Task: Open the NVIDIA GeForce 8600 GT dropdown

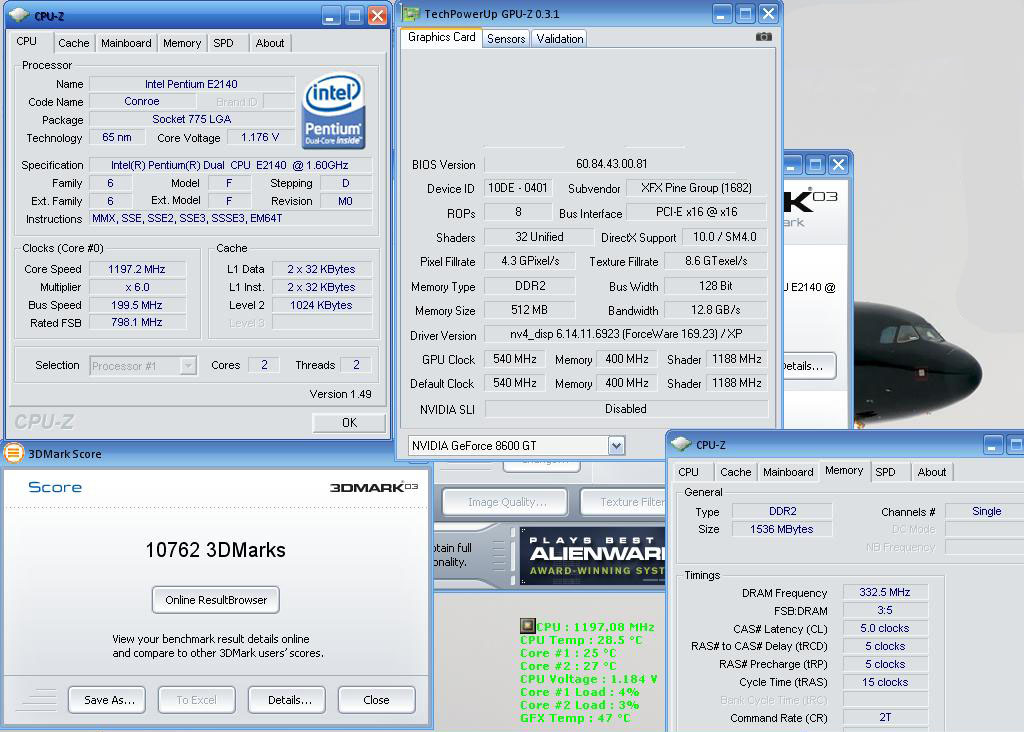Action: click(x=616, y=445)
